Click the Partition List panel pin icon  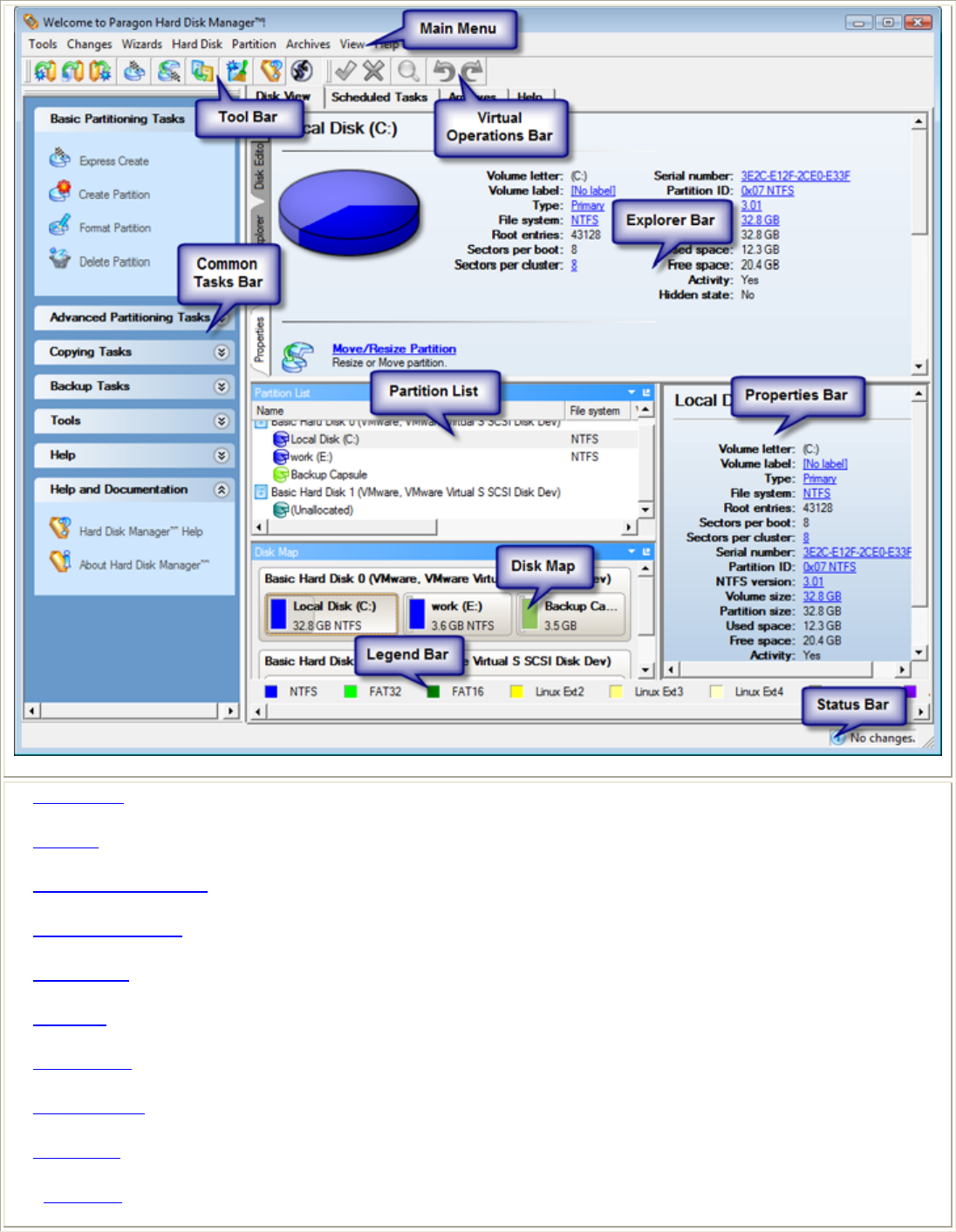tap(646, 392)
